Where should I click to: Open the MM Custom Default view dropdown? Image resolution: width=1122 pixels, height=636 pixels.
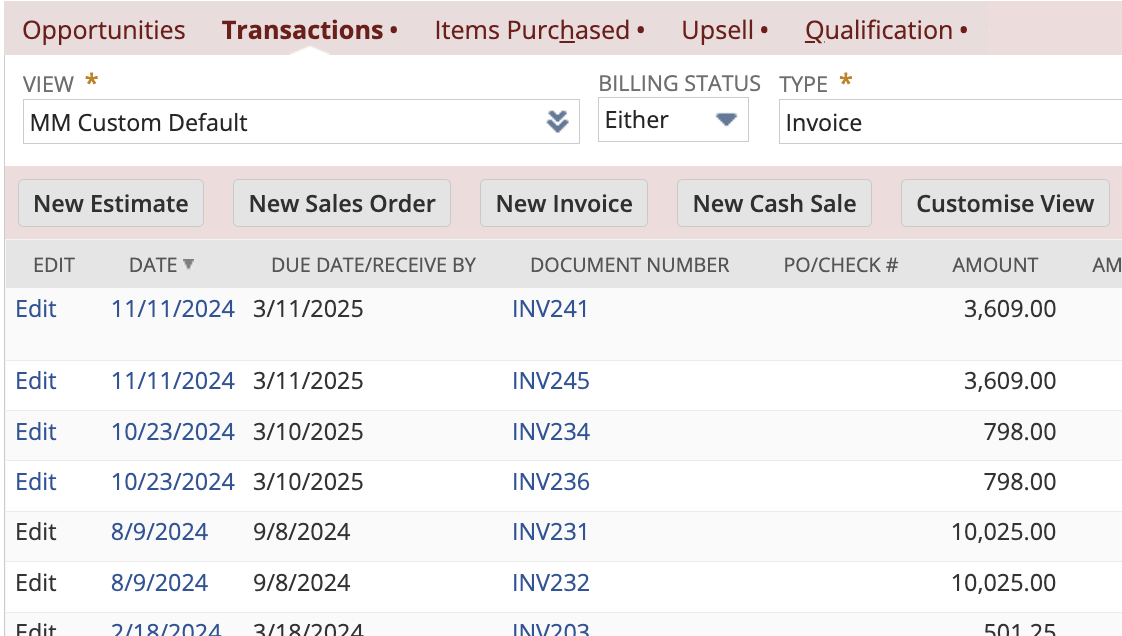[300, 122]
